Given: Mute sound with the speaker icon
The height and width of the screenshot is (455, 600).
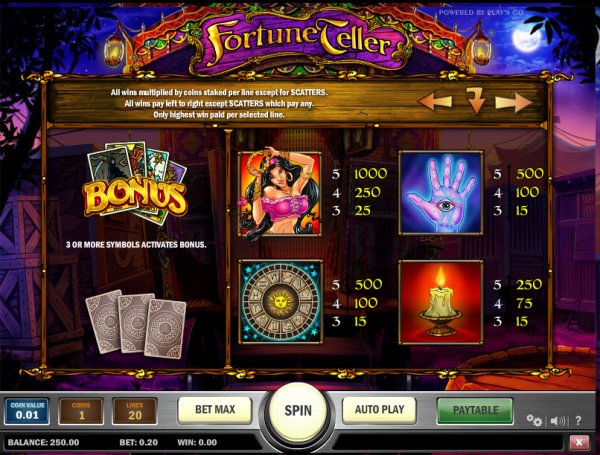Looking at the screenshot, I should (x=558, y=421).
